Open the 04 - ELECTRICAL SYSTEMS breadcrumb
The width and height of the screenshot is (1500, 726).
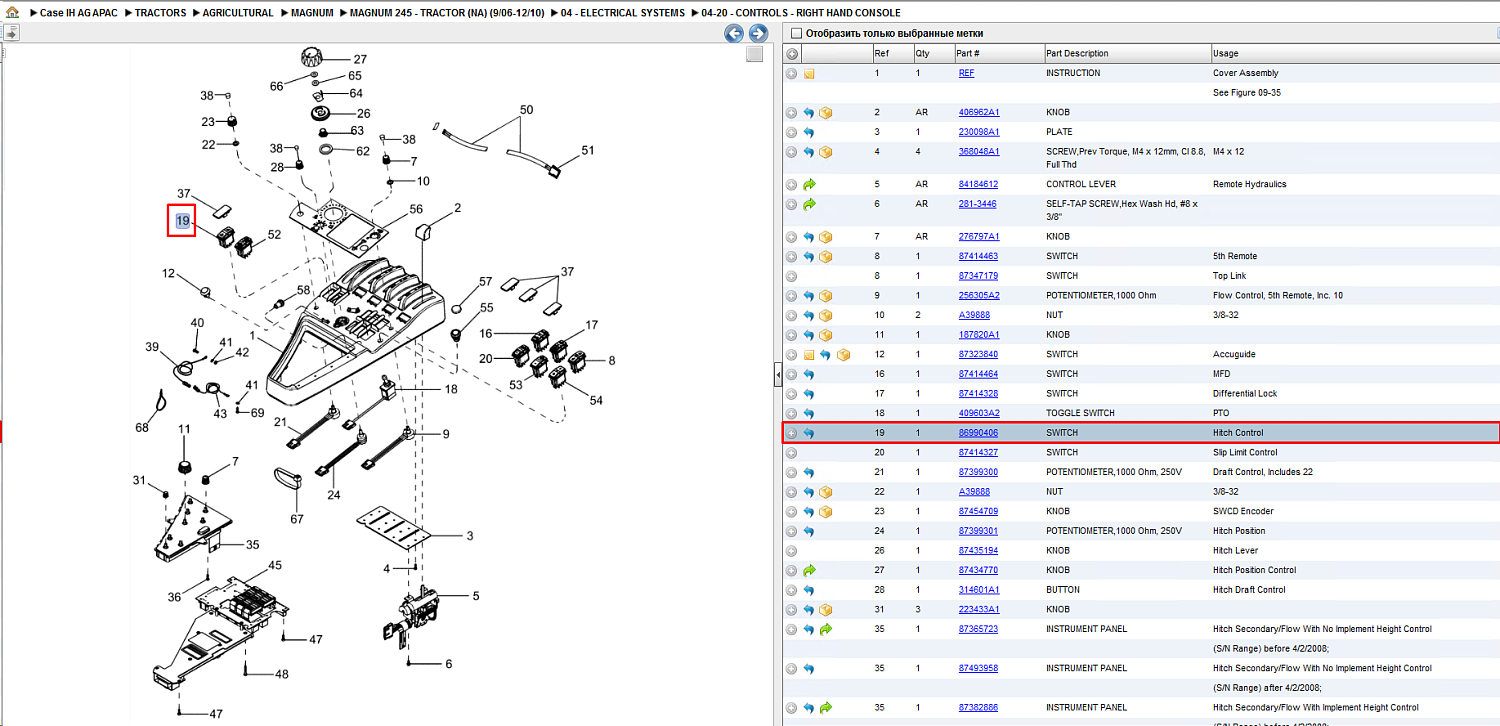point(624,13)
